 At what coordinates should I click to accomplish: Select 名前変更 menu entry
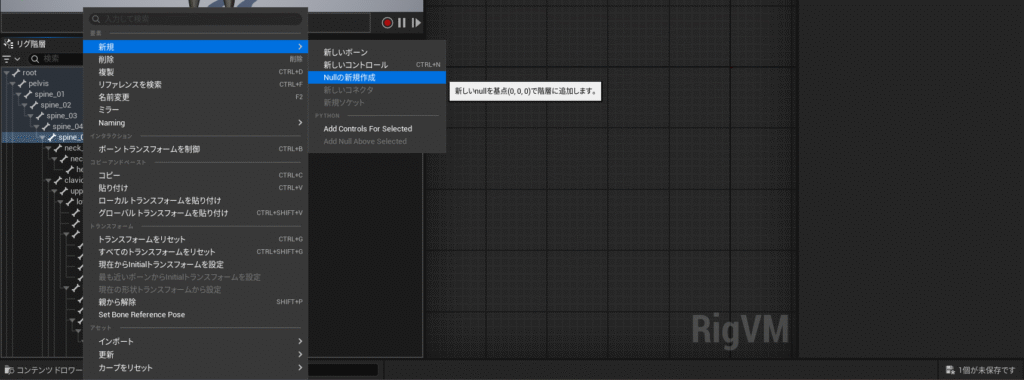(195, 97)
